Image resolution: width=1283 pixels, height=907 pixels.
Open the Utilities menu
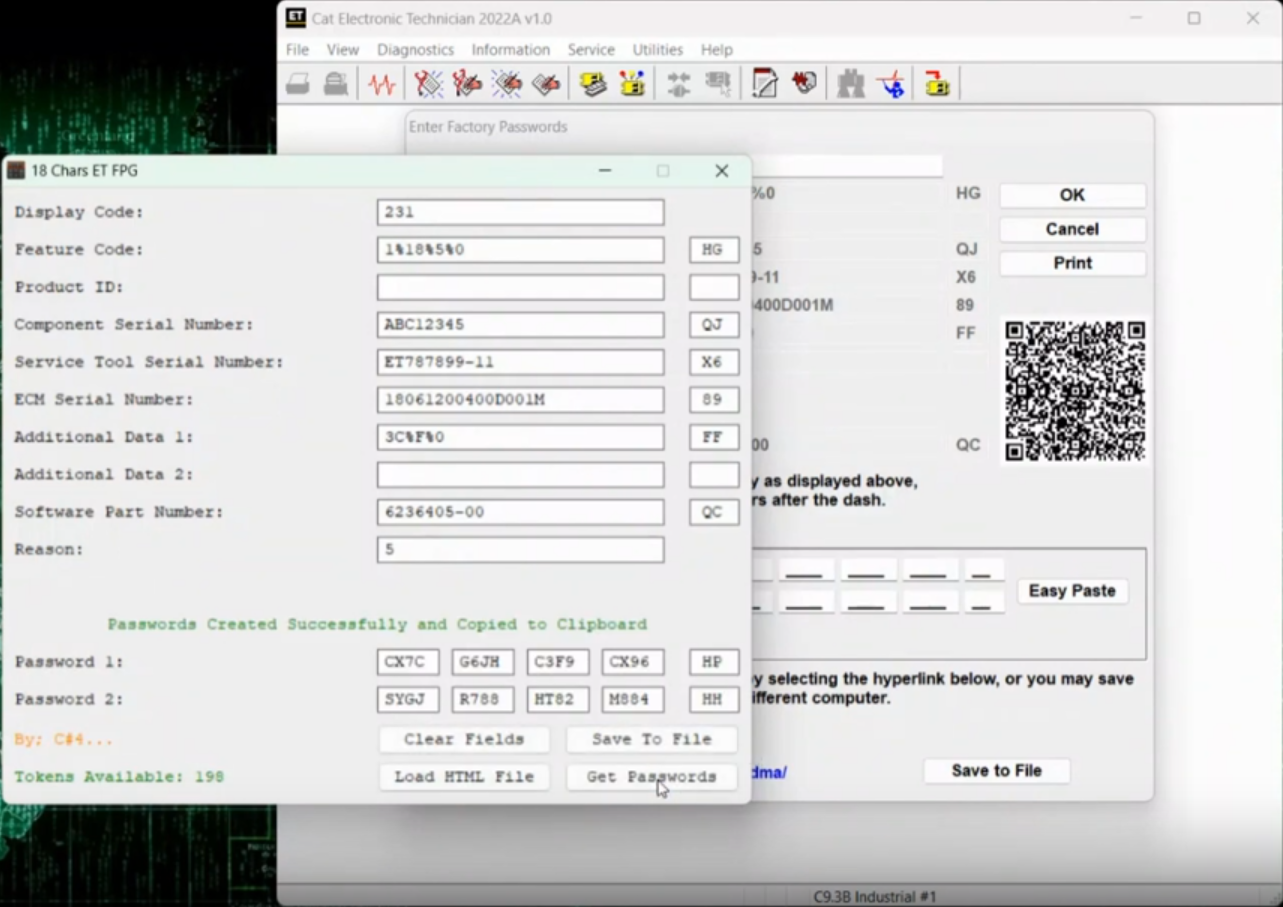(x=657, y=49)
